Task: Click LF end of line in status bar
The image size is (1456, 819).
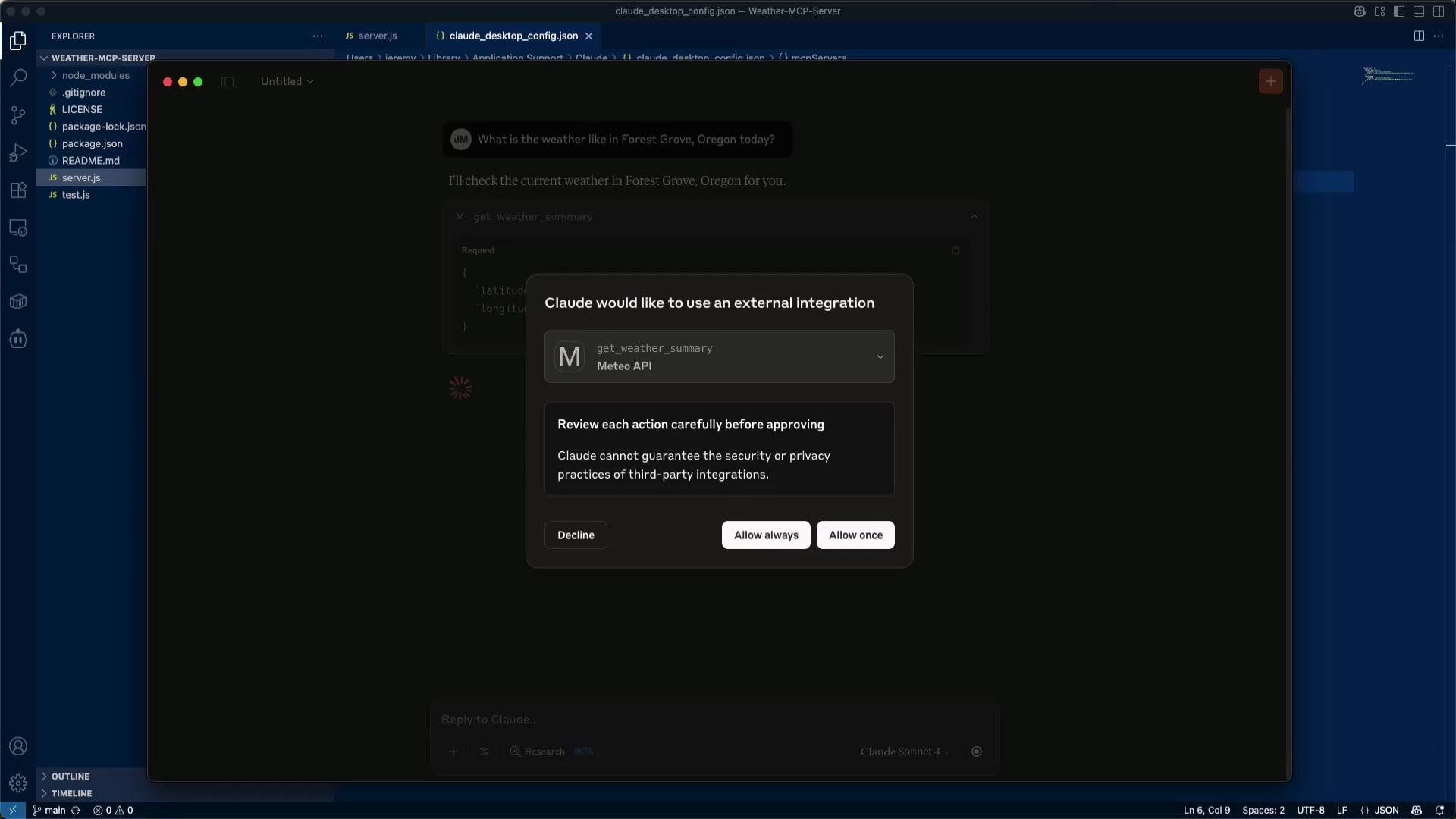Action: (1341, 810)
